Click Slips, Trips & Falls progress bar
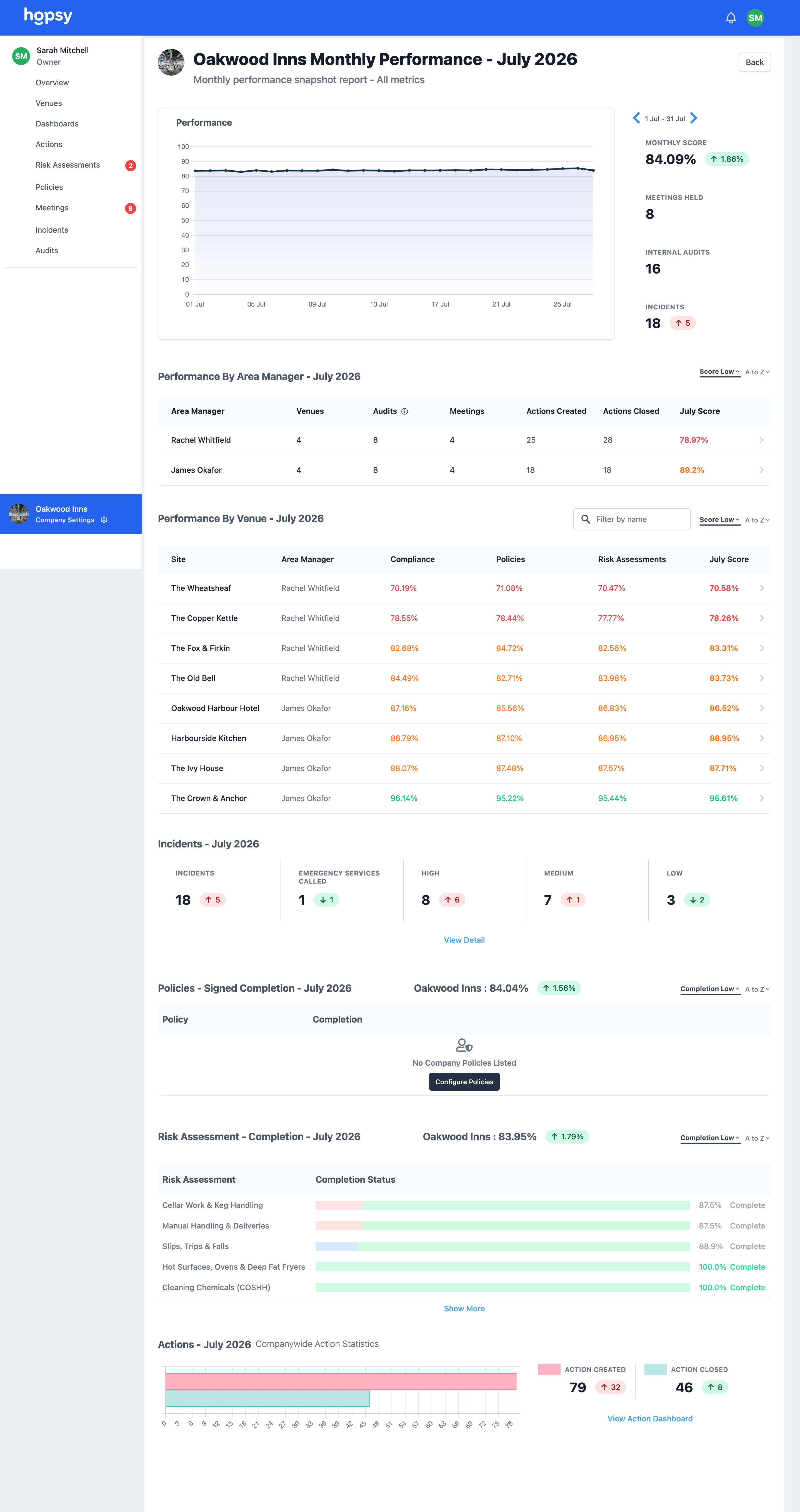Viewport: 800px width, 1512px height. 503,1246
